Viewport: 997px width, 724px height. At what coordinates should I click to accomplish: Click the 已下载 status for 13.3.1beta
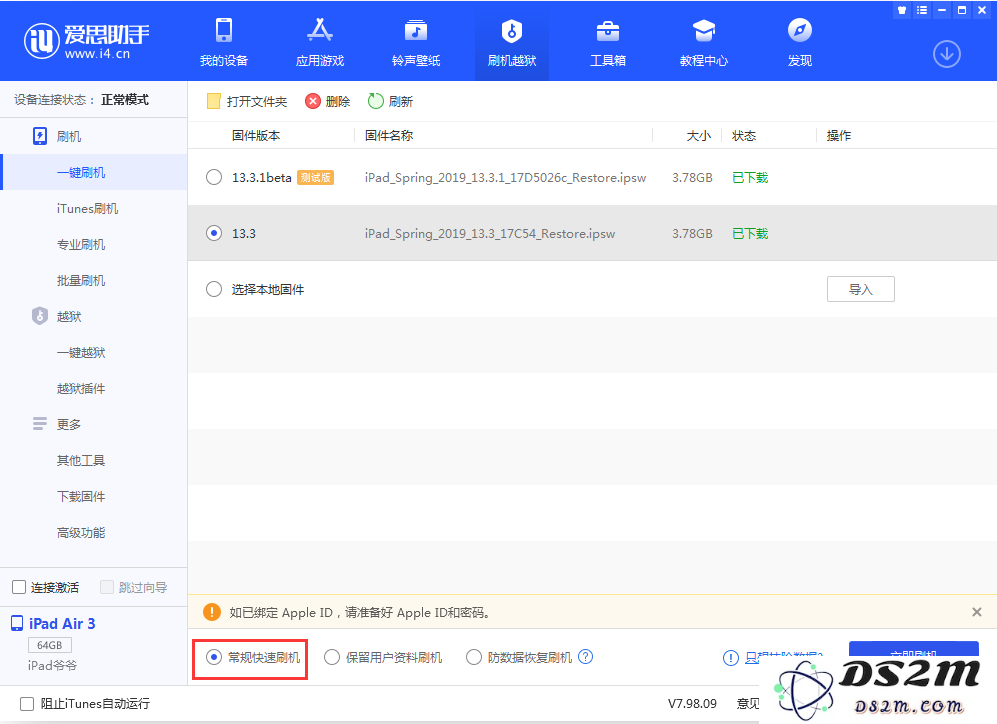[x=750, y=177]
